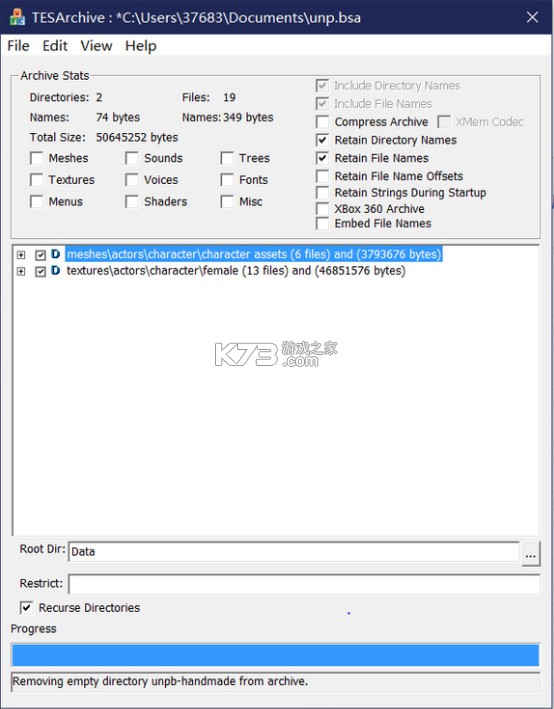
Task: Expand the textures\actors\character\female directory node
Action: point(21,271)
